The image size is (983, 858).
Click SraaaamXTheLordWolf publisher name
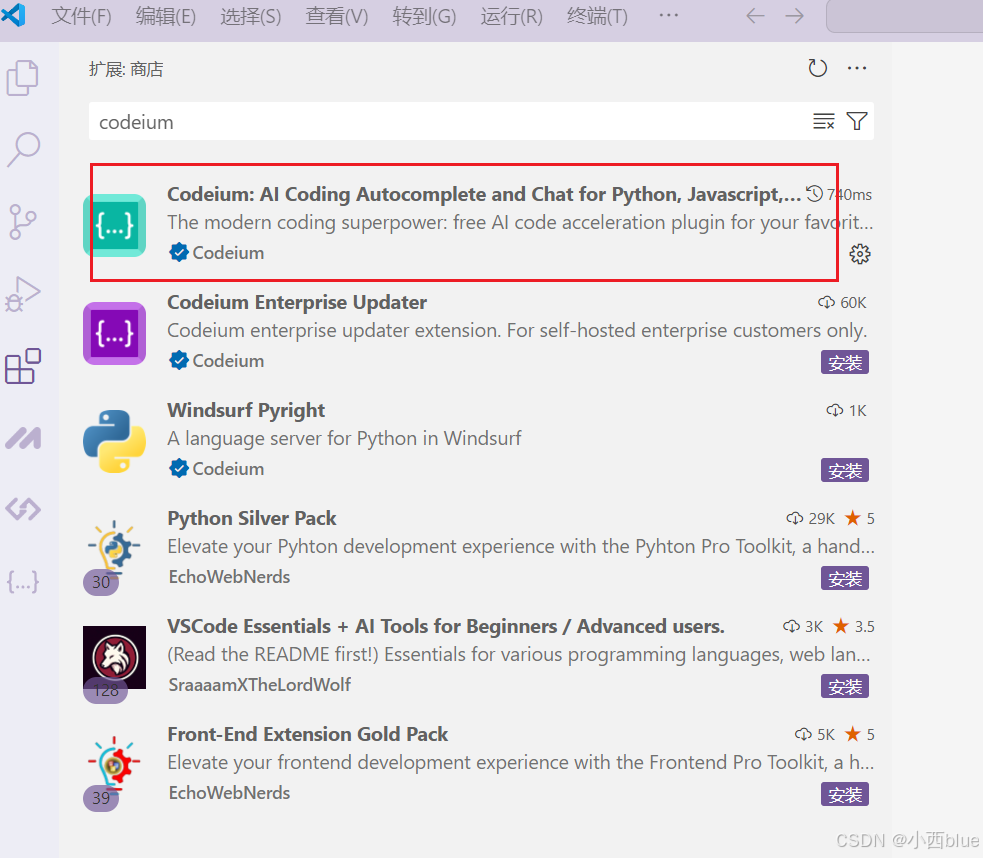click(x=260, y=684)
